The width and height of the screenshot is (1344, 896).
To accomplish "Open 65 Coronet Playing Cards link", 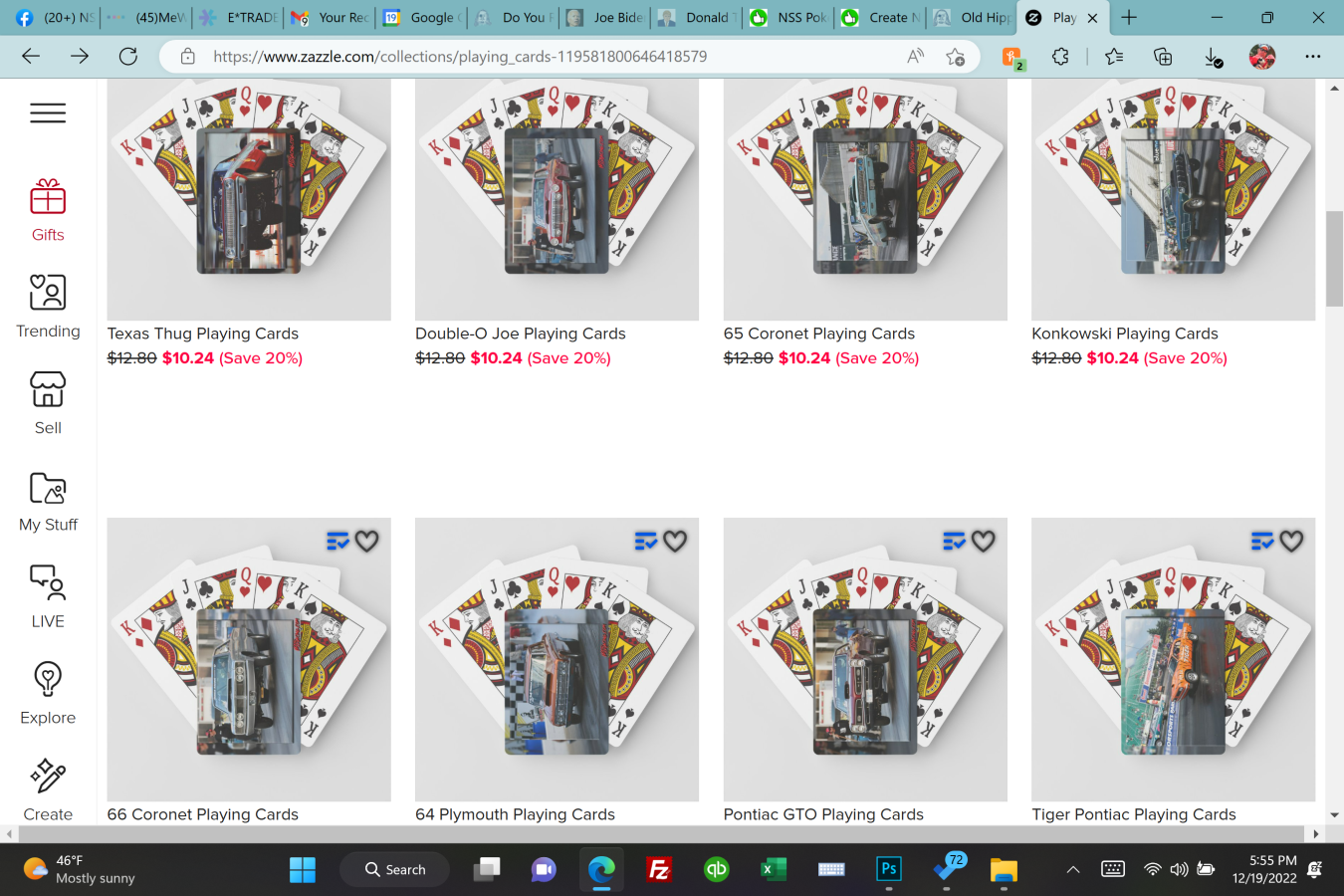I will point(819,334).
